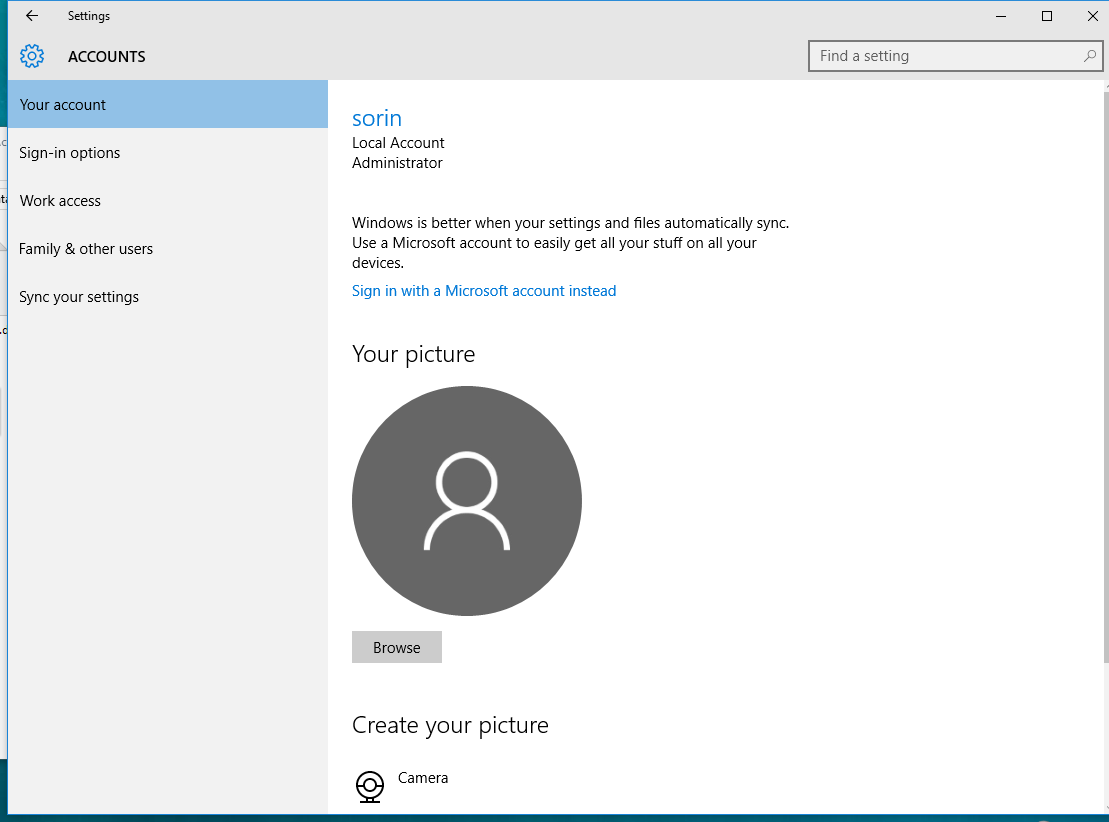
Task: Click the Administrator label under sorin
Action: point(397,162)
